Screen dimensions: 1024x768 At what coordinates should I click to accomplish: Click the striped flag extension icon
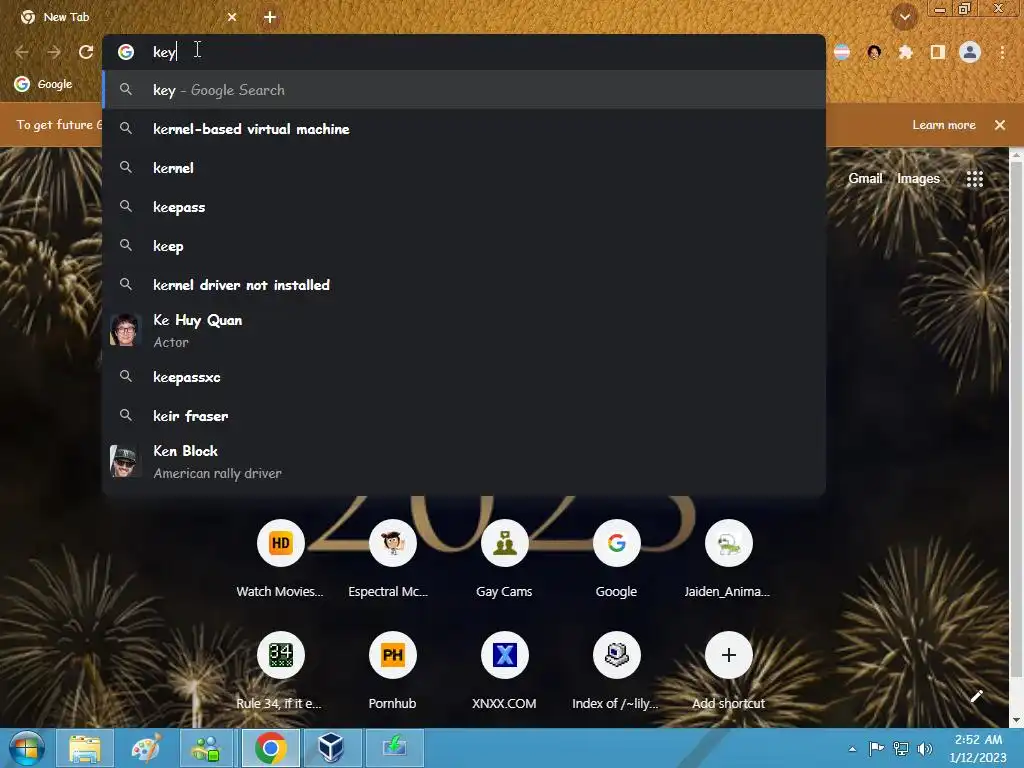842,52
